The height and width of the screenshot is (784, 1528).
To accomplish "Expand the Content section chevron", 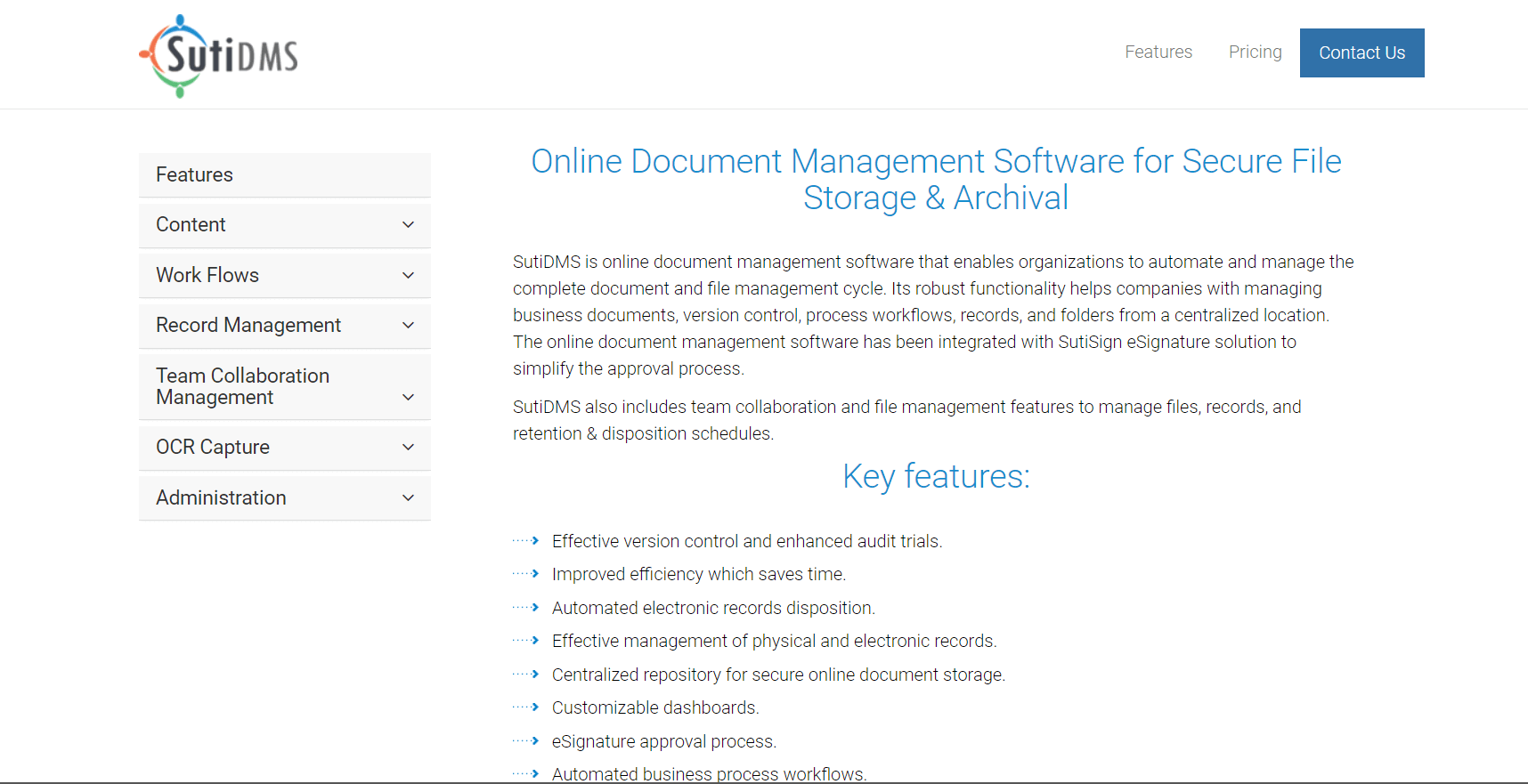I will pos(408,225).
